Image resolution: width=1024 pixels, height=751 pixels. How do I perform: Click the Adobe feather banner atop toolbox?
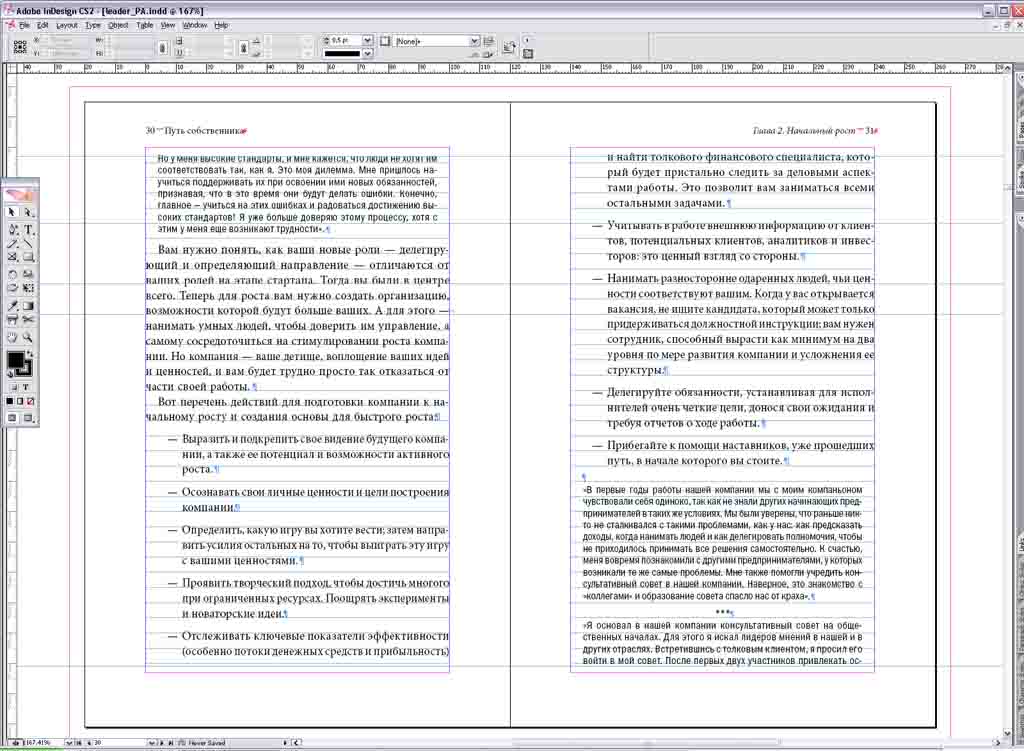coord(20,194)
